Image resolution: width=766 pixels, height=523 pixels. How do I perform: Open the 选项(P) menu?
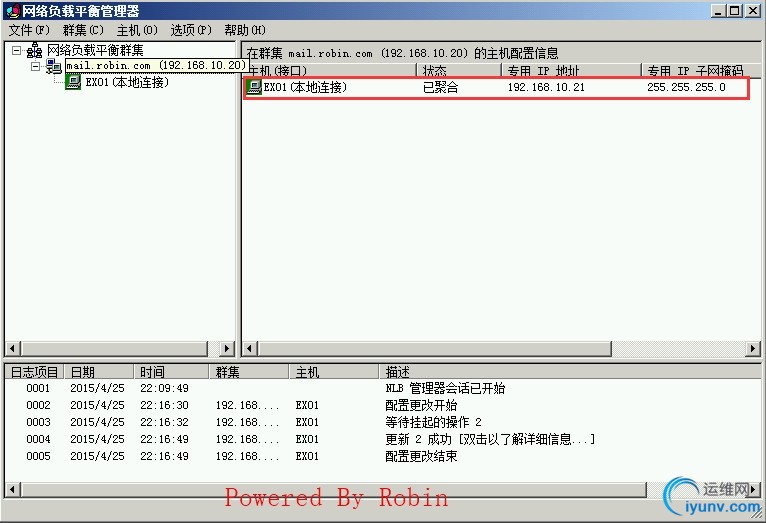coord(191,30)
